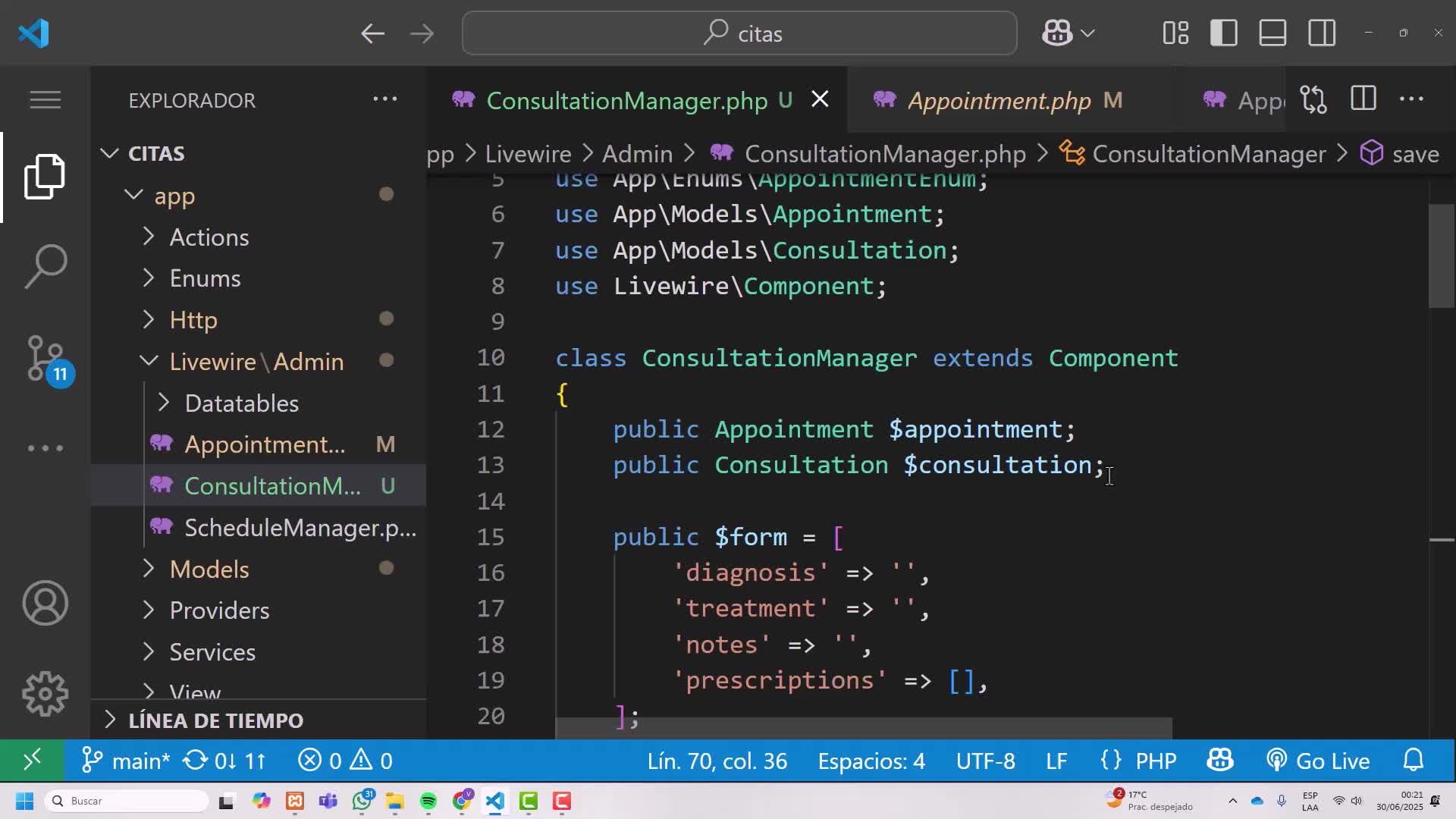Open Explorer more actions menu
This screenshot has width=1456, height=819.
click(384, 99)
